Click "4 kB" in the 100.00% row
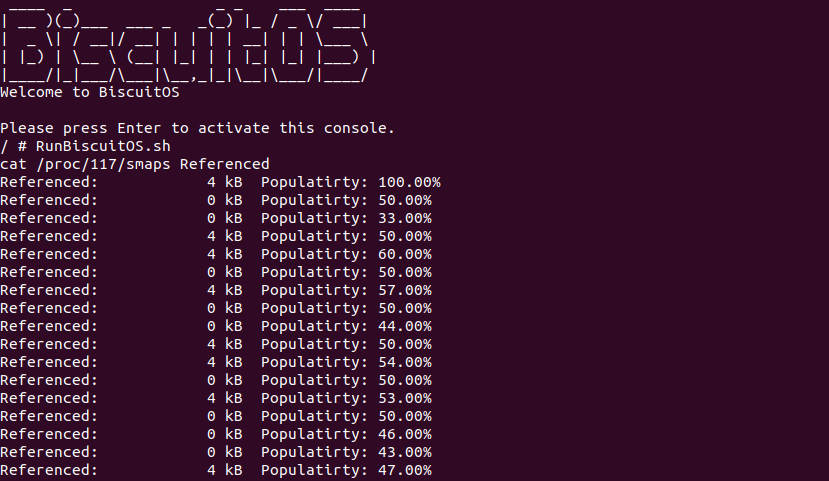 click(x=224, y=182)
